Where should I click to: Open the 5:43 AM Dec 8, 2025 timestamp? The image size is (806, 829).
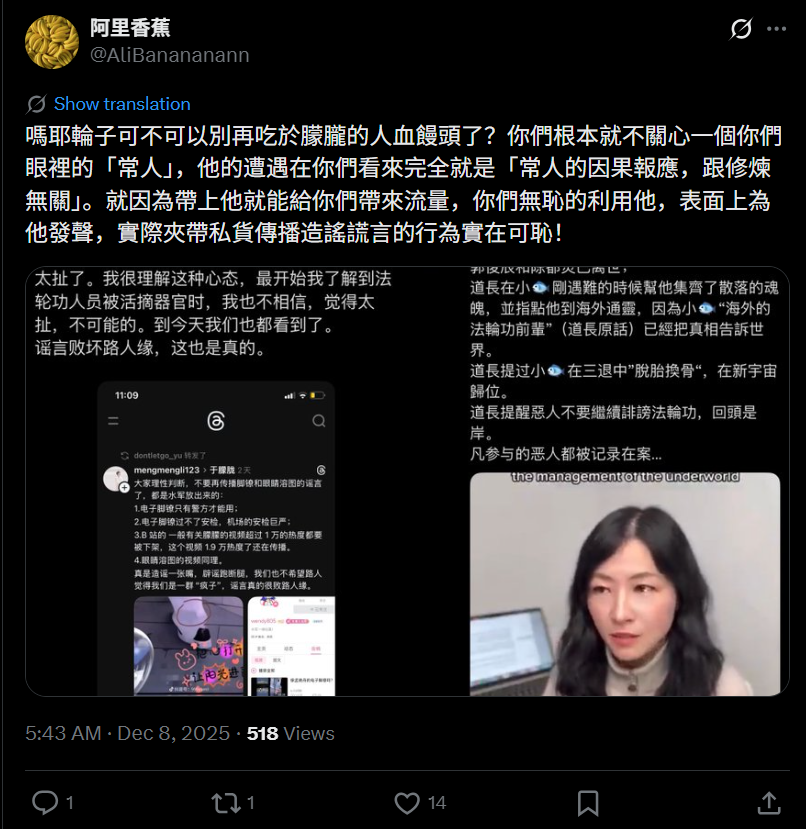pos(127,733)
